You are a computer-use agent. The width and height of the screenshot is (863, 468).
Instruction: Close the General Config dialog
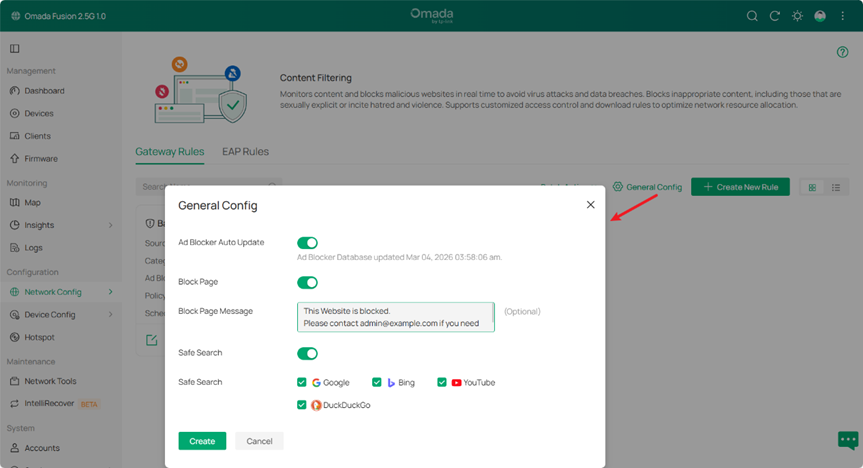(x=590, y=205)
